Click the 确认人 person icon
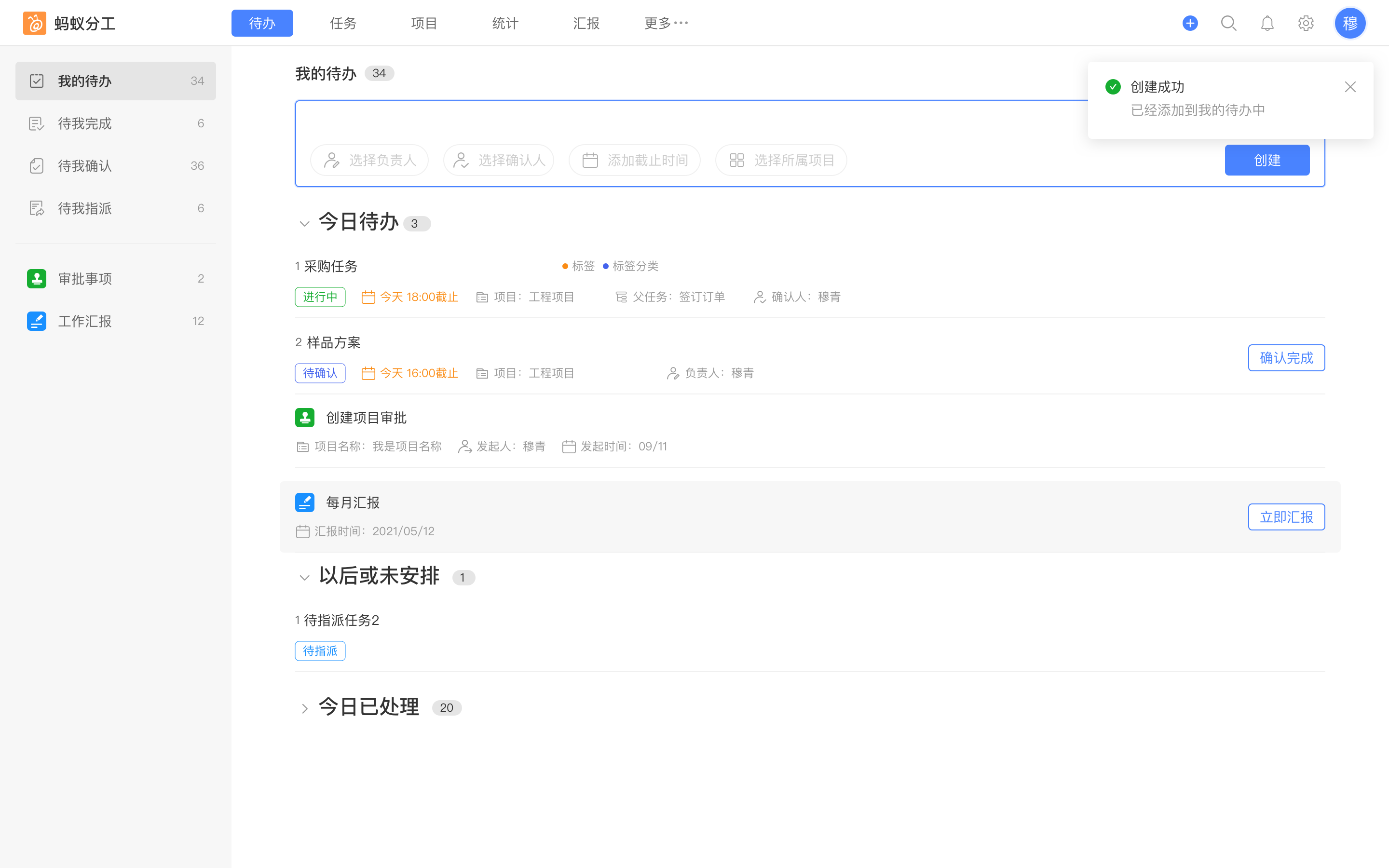This screenshot has width=1389, height=868. coord(759,297)
